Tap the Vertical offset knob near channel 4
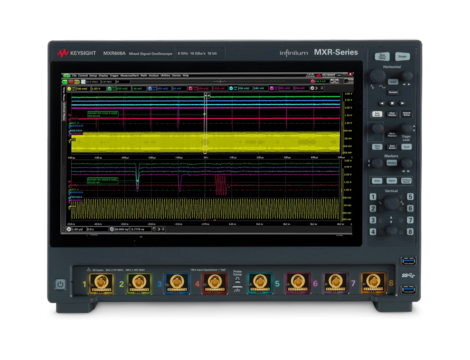Viewport: 470px width, 360px height. (x=392, y=230)
